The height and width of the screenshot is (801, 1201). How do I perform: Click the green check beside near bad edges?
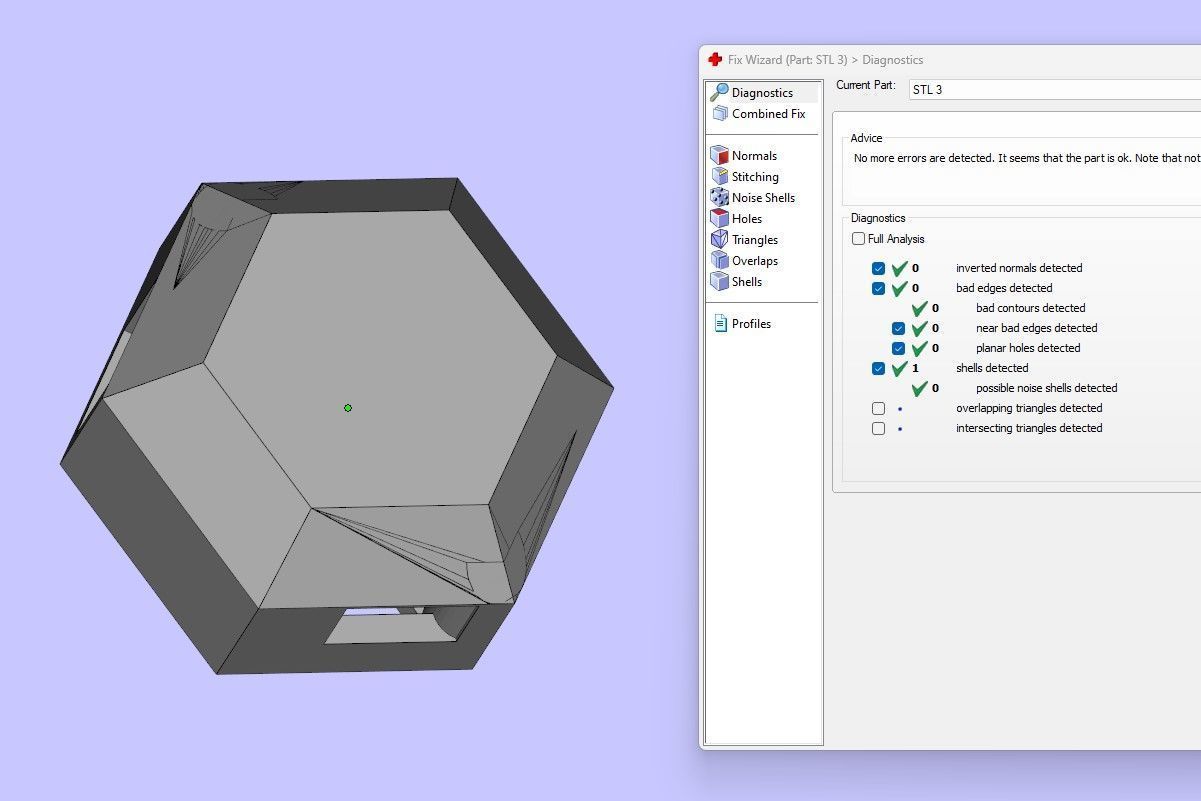click(x=919, y=328)
